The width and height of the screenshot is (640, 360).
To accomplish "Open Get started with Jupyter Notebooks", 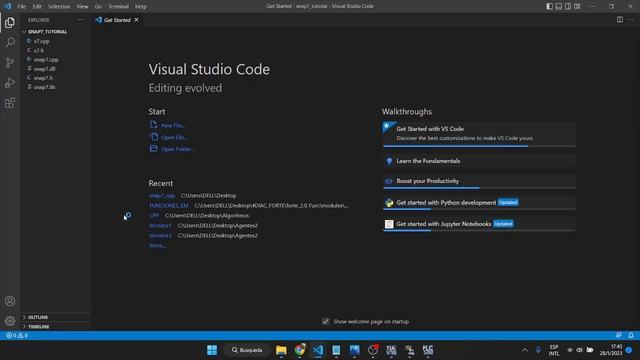I will pos(479,224).
